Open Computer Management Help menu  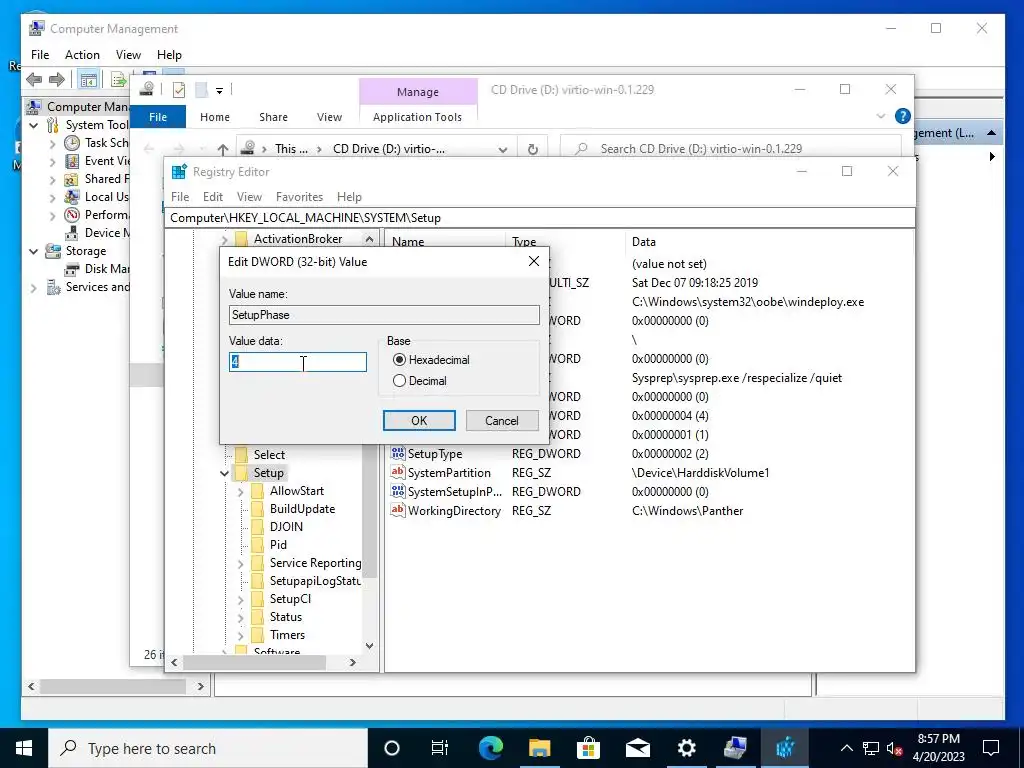click(169, 55)
